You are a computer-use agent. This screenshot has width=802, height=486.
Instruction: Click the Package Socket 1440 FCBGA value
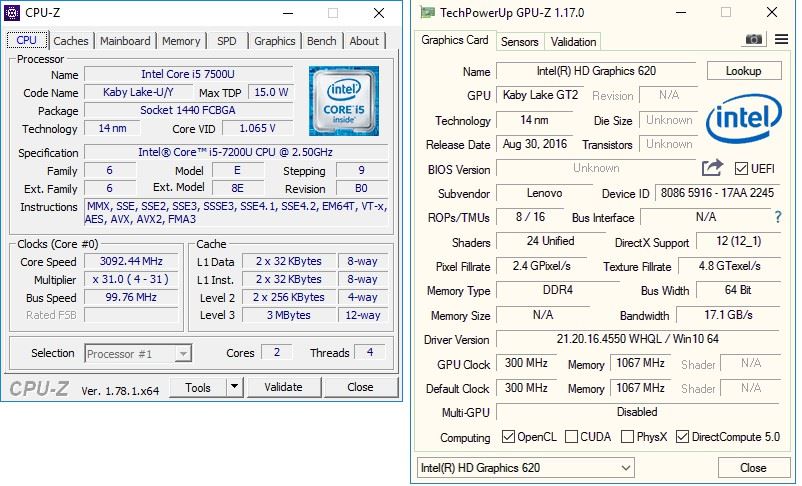click(189, 110)
